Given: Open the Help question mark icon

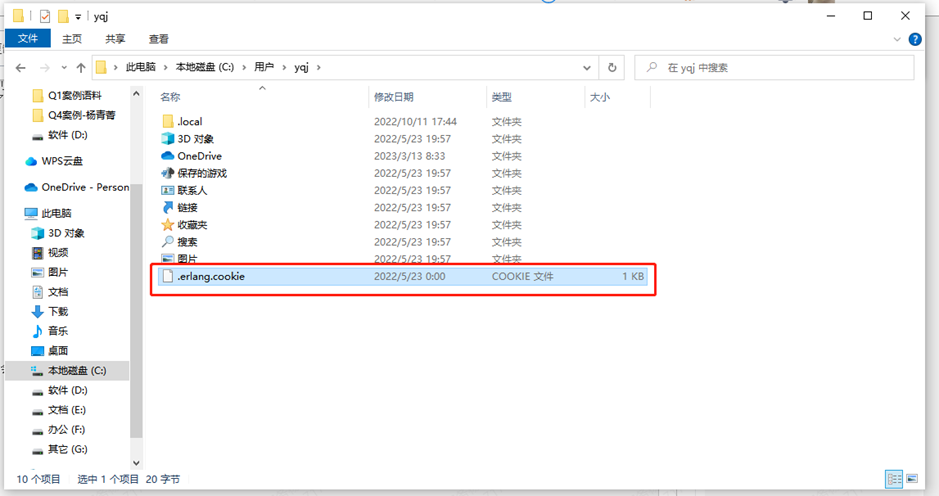Looking at the screenshot, I should coord(915,40).
